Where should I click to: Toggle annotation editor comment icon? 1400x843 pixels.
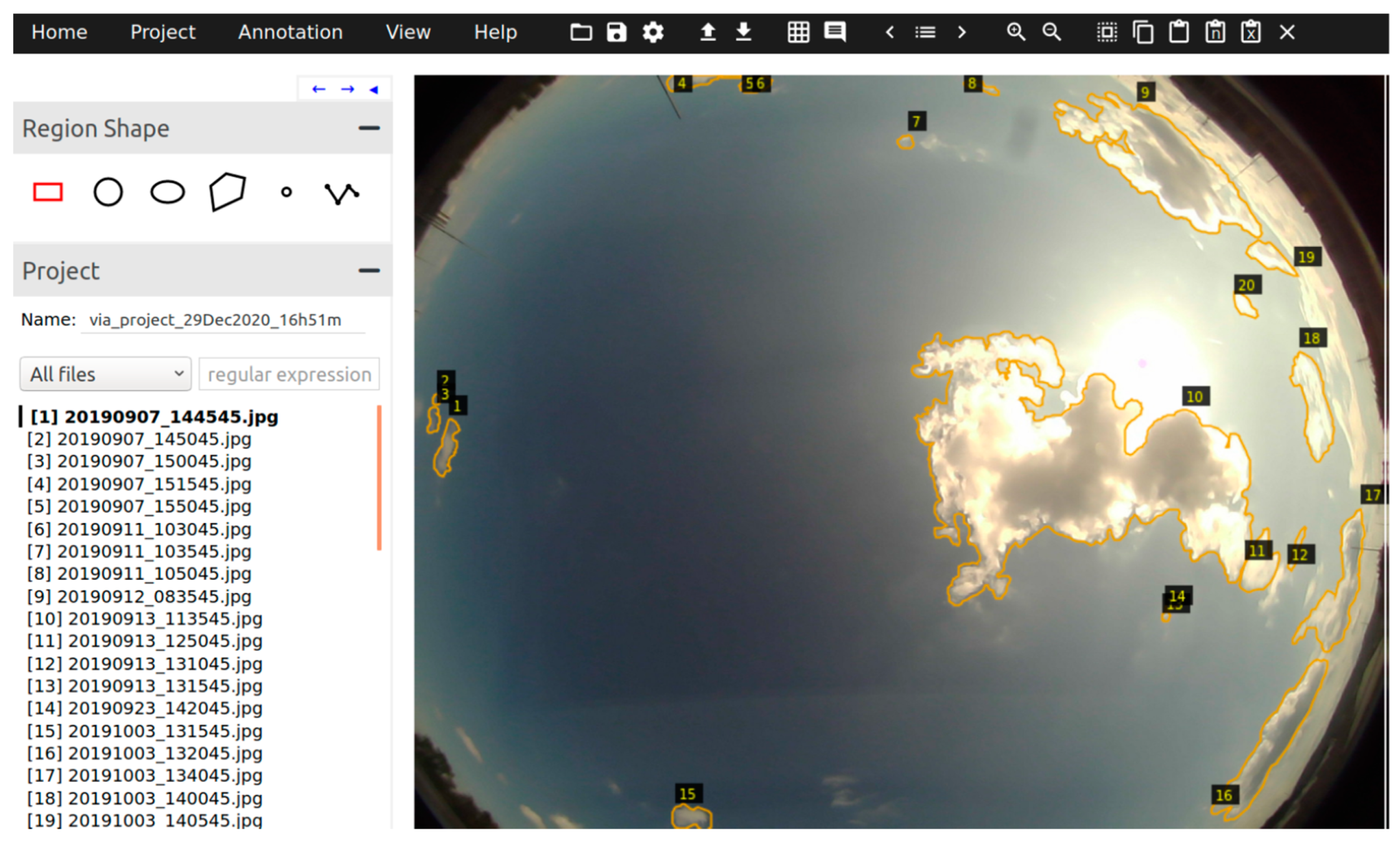pos(835,32)
